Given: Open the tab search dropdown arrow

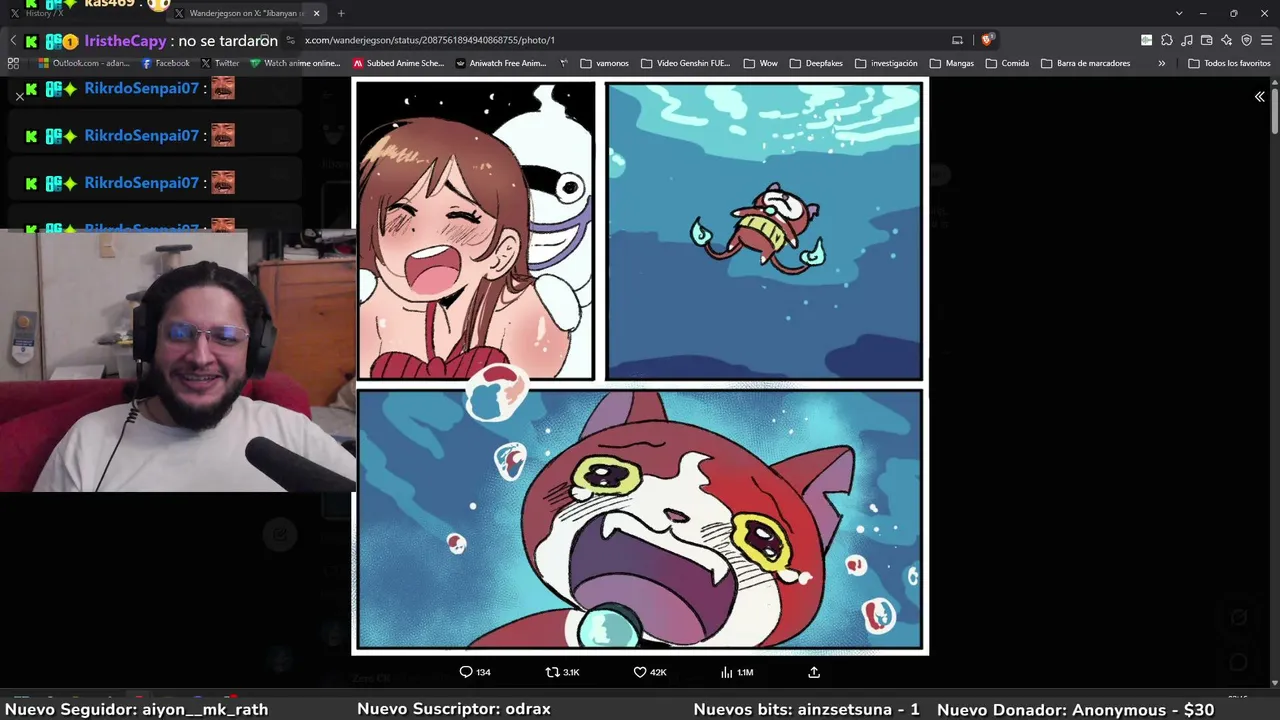Looking at the screenshot, I should 1179,13.
